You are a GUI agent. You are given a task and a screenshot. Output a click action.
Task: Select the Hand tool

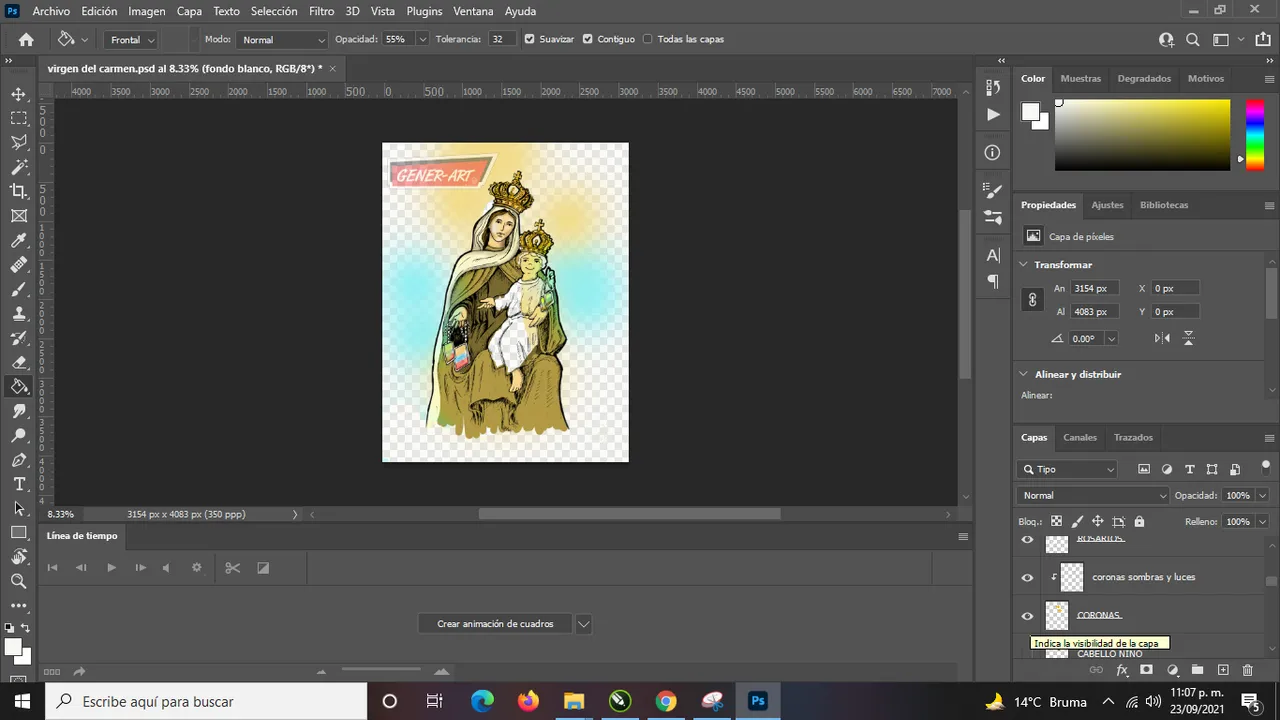(19, 557)
